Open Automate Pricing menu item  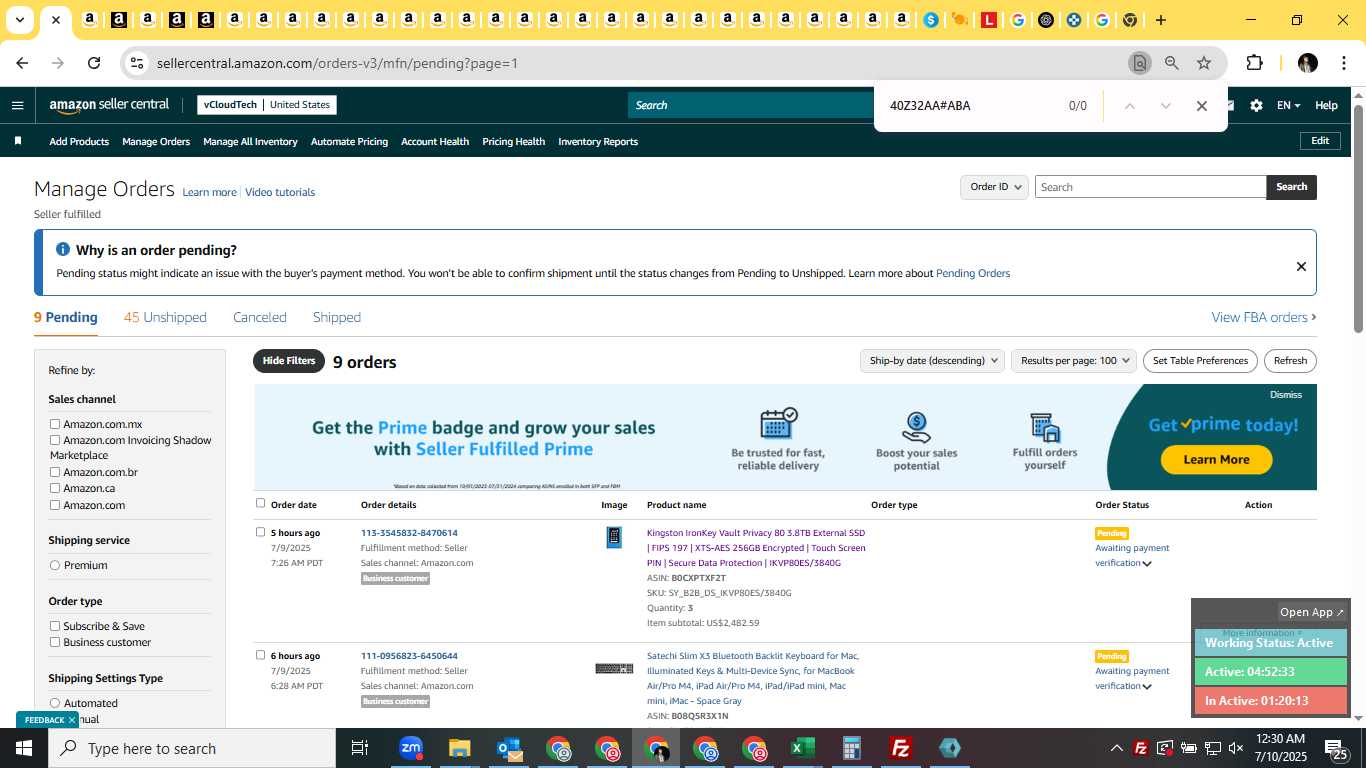tap(349, 141)
